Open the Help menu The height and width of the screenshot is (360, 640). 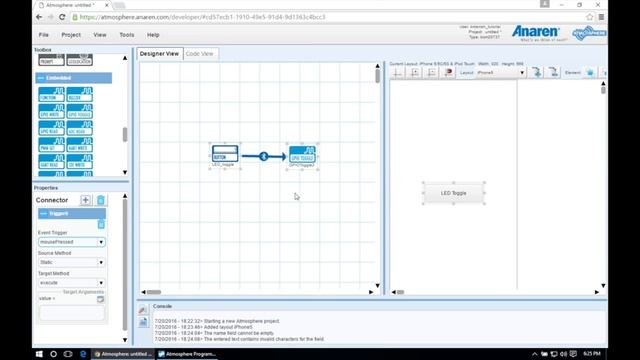[x=153, y=35]
